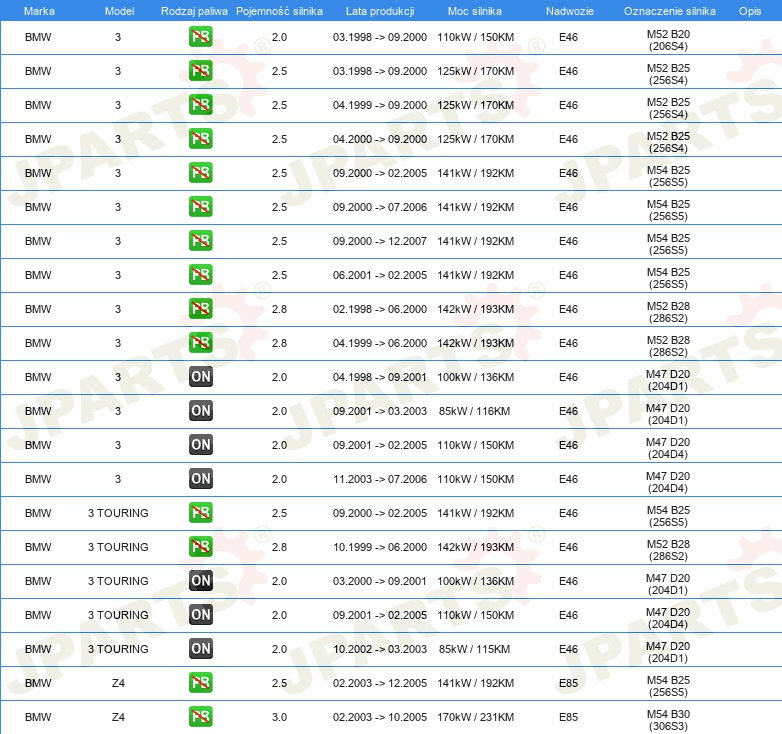Click engine code M54 B30 (306S3)

tap(668, 720)
